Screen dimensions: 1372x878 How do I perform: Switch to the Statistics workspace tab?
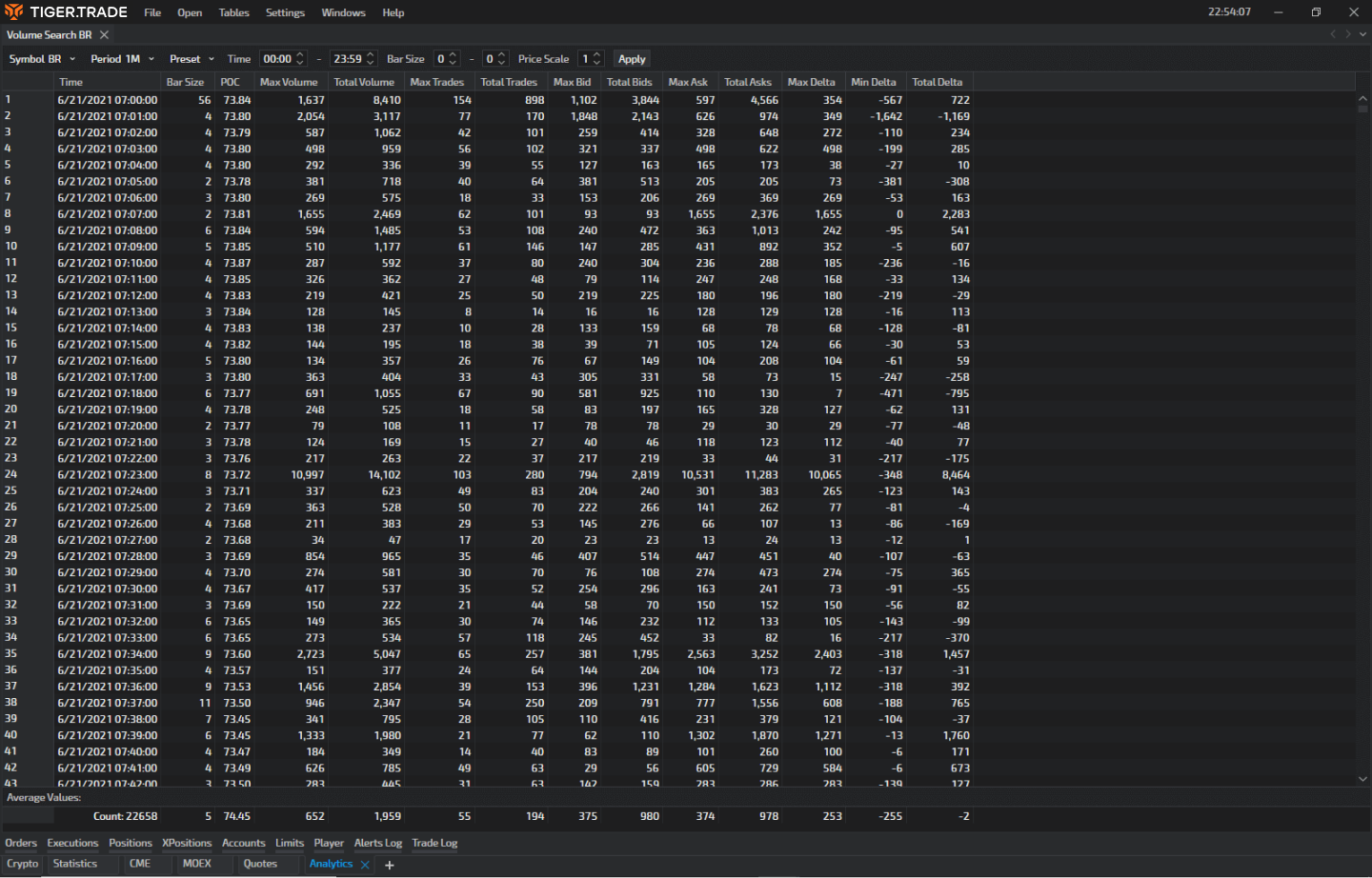pyautogui.click(x=75, y=864)
